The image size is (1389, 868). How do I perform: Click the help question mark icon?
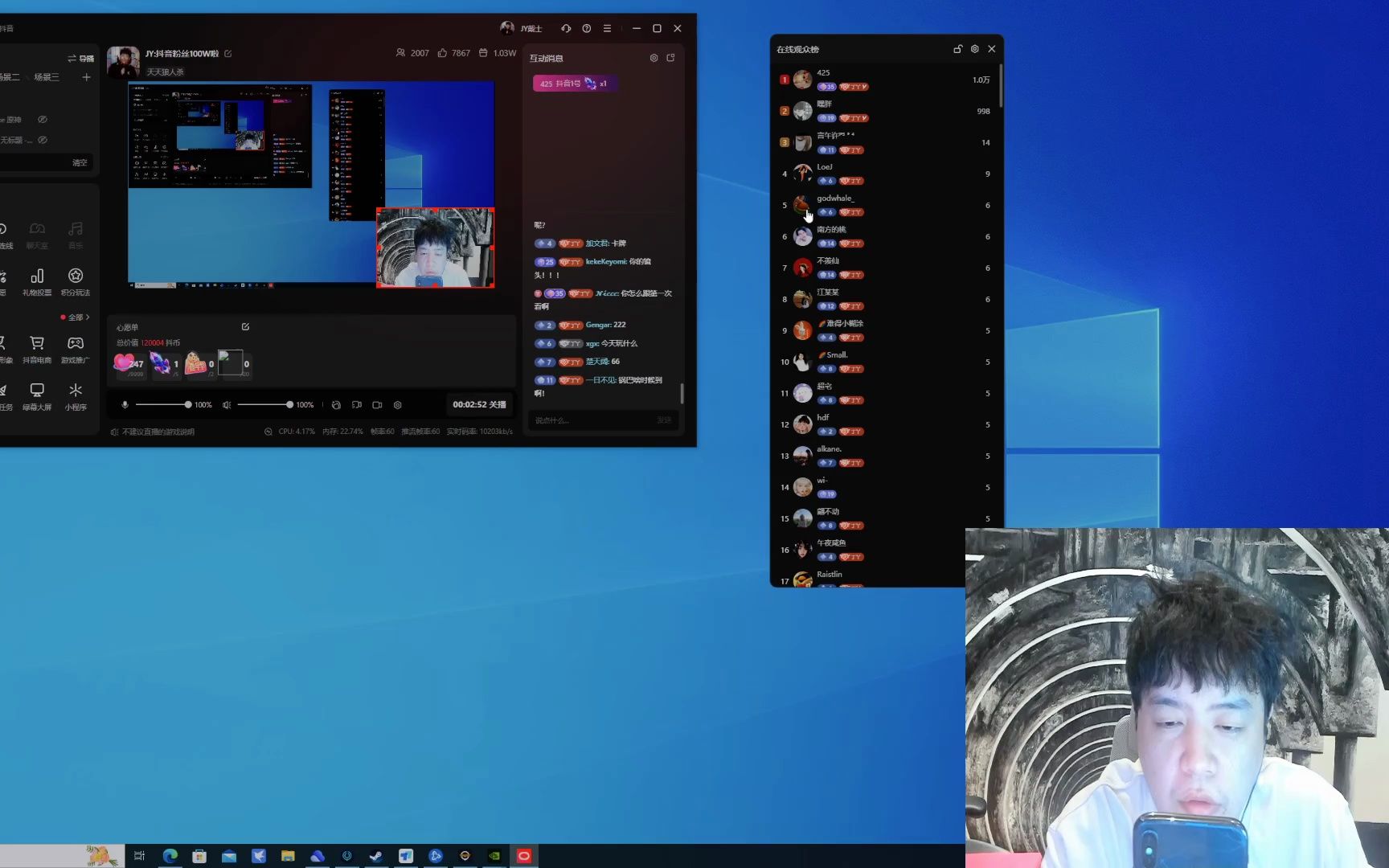point(587,28)
